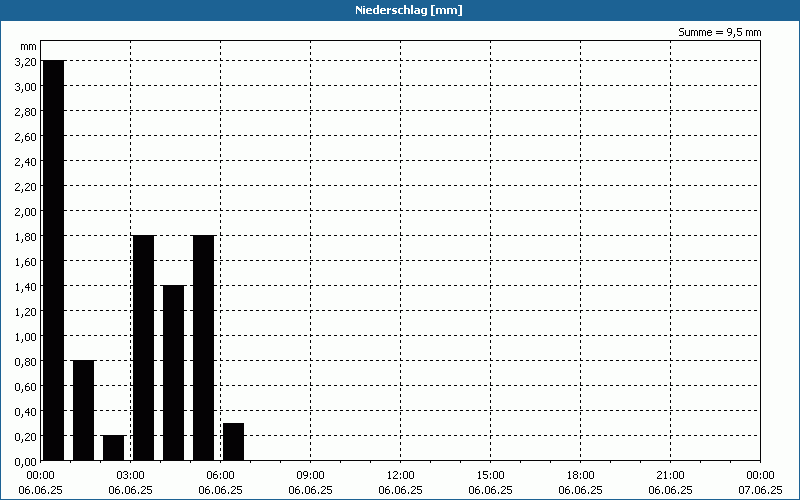The height and width of the screenshot is (500, 800).
Task: Click the y-axis label "2,20"
Action: point(26,187)
